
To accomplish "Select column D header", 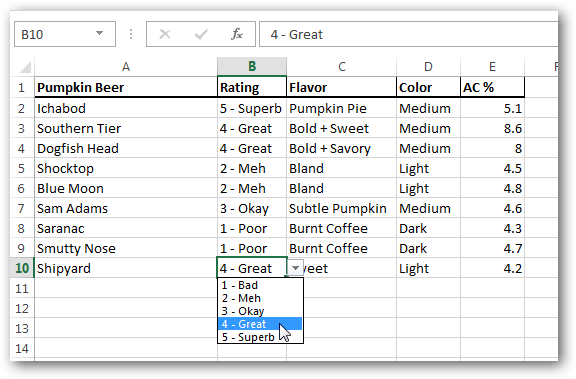I will tap(428, 67).
